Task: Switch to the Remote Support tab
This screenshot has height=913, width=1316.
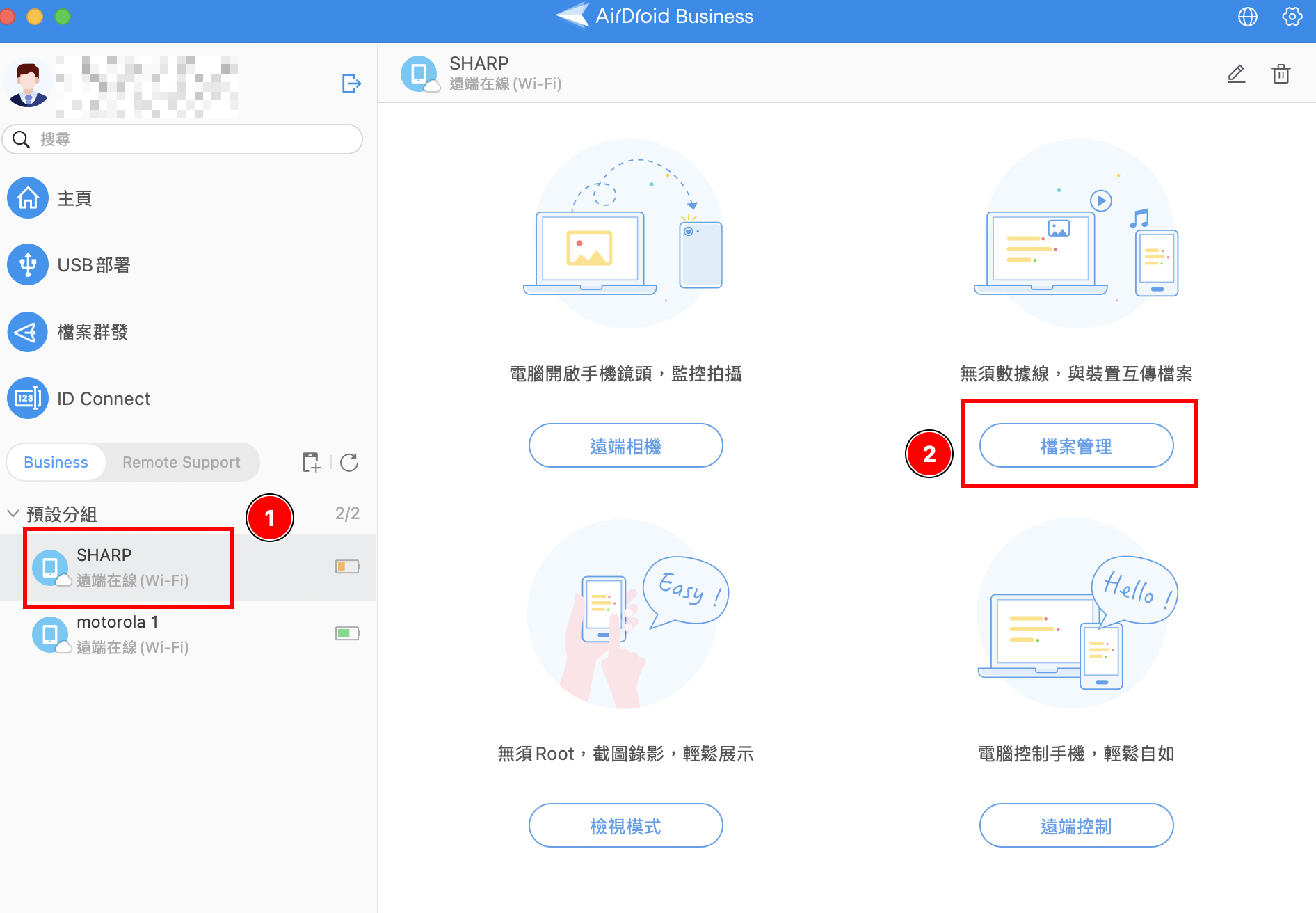Action: [182, 462]
